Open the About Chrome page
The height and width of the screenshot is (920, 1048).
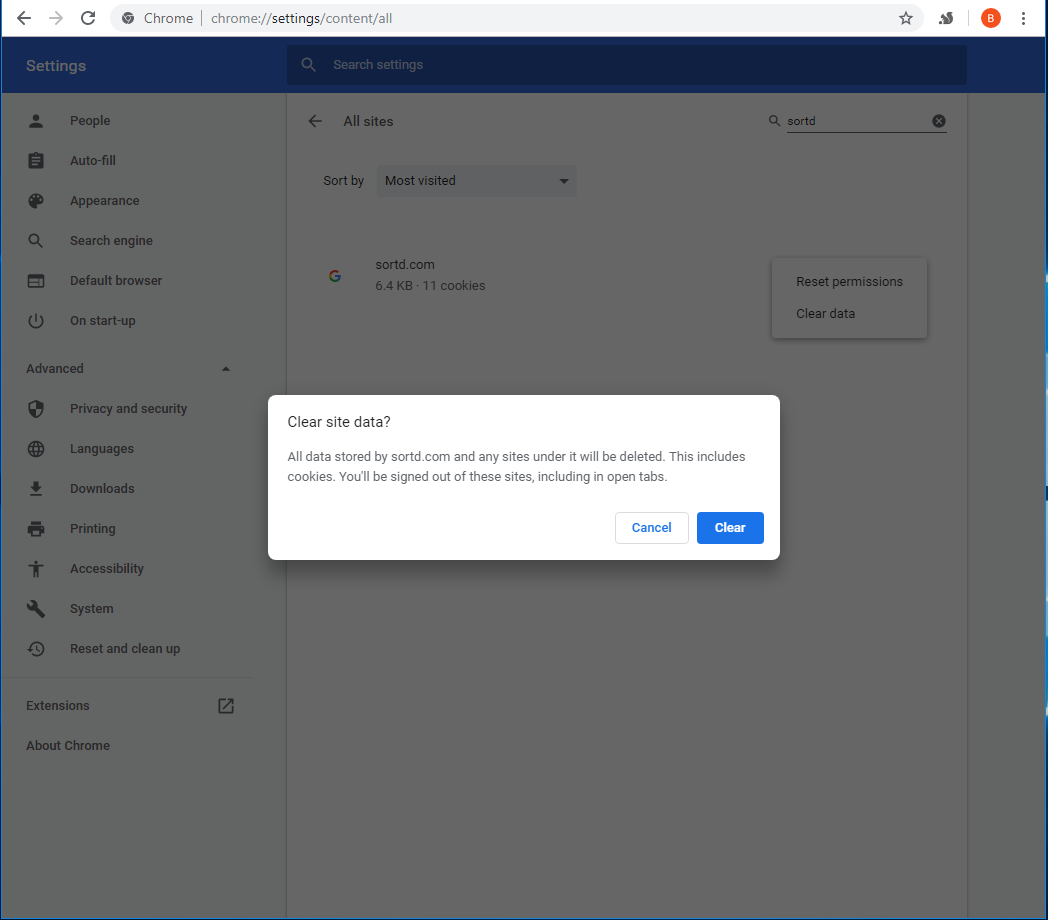click(68, 745)
